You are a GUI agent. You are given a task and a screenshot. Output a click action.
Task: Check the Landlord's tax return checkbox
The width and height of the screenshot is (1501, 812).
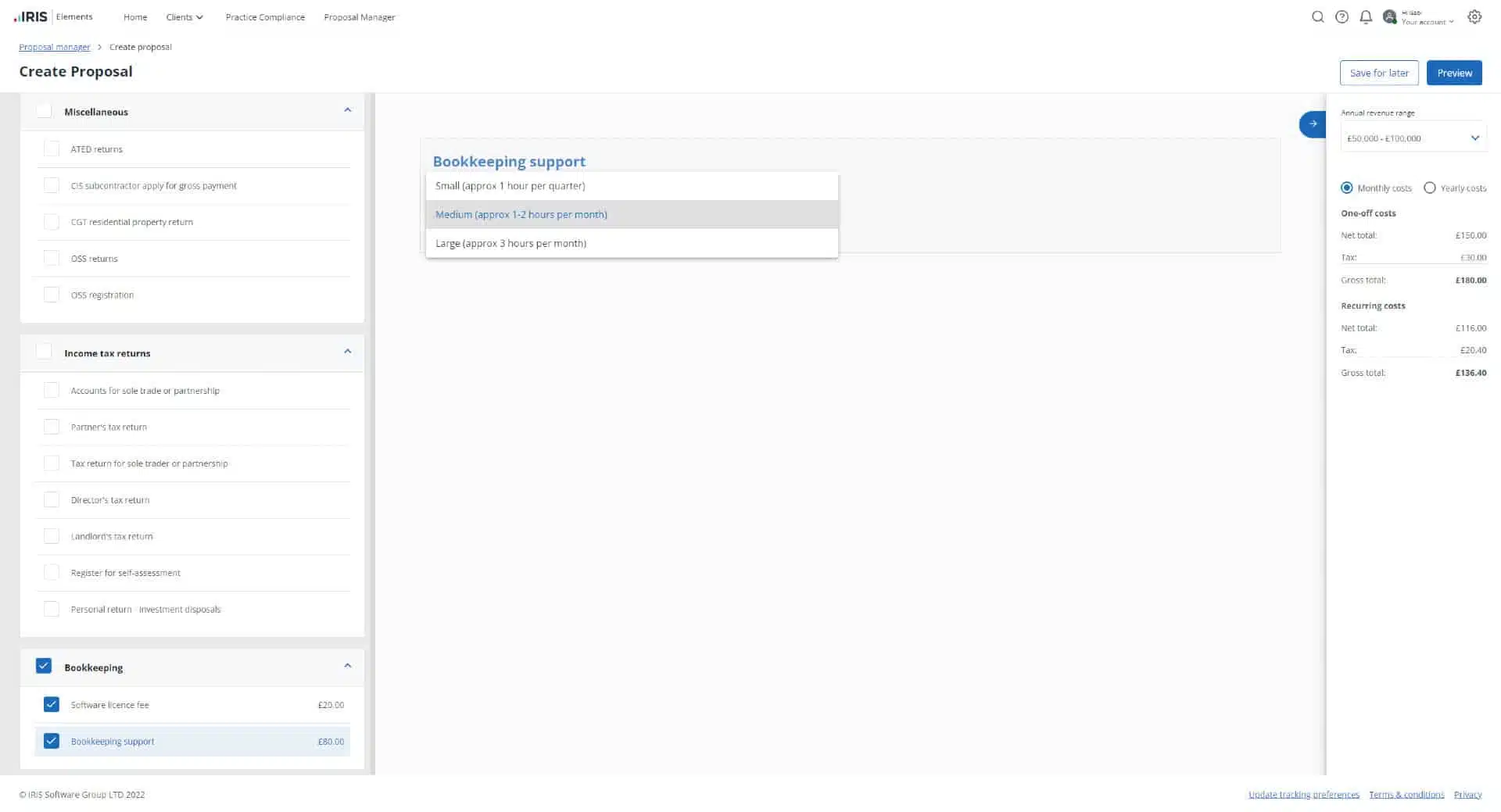[x=52, y=536]
